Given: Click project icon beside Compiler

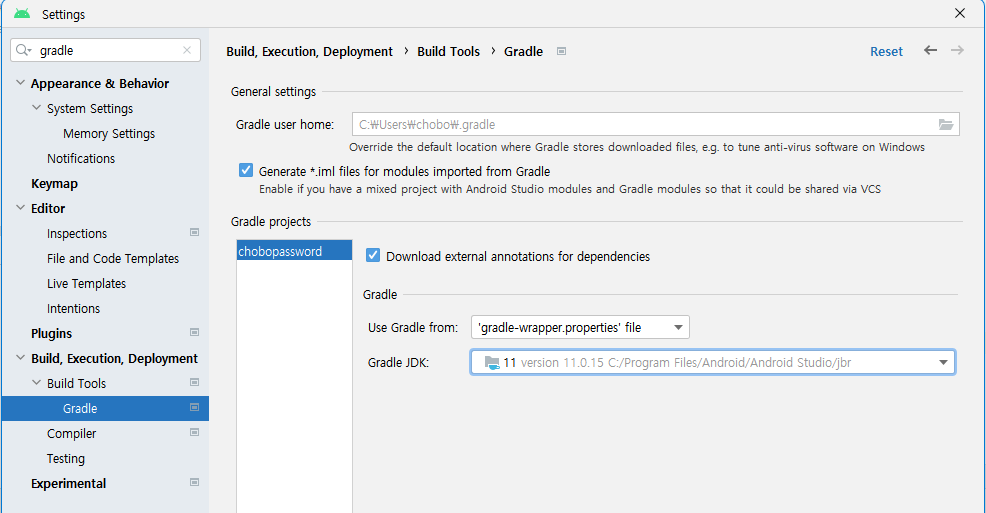Looking at the screenshot, I should point(194,433).
